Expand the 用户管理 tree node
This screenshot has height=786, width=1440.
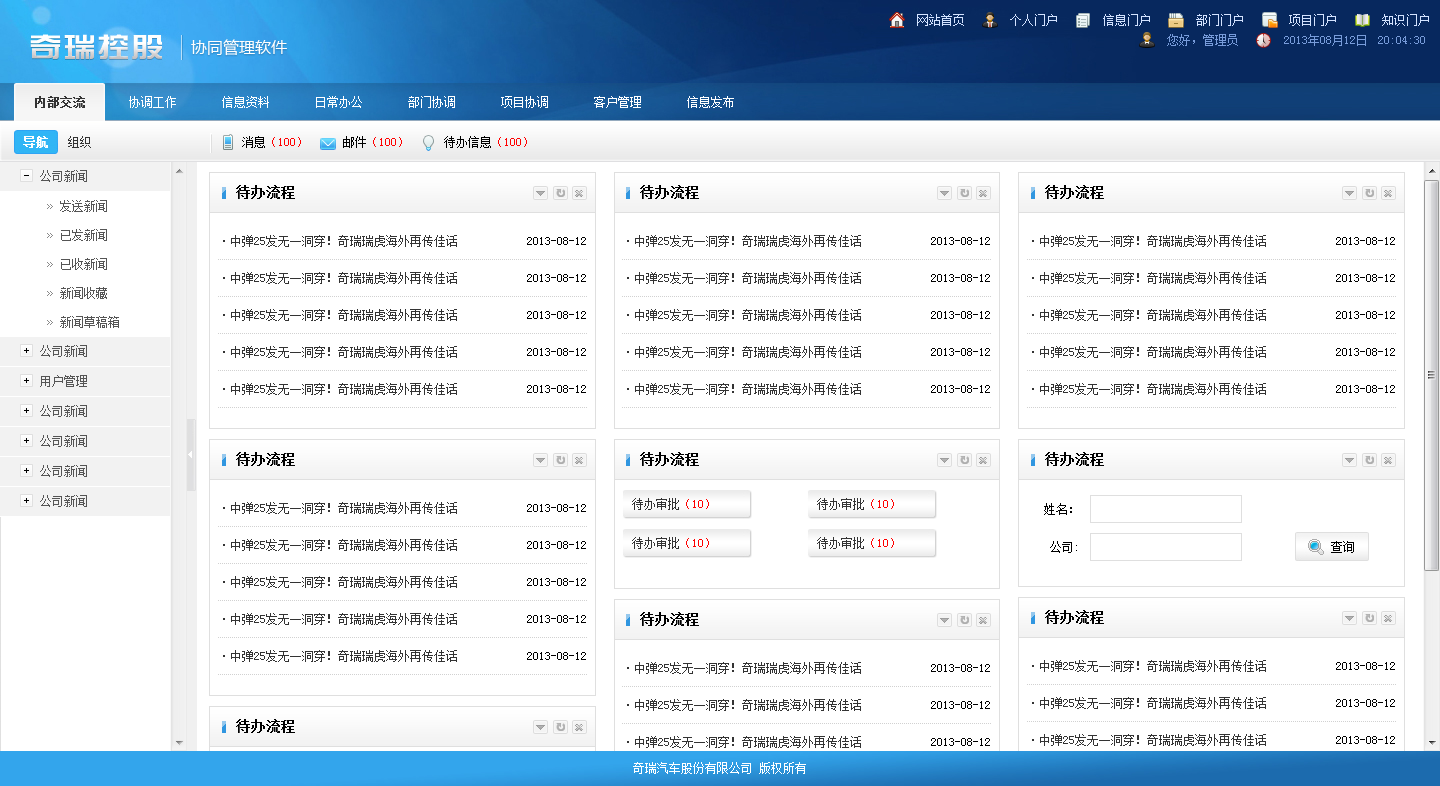[x=27, y=381]
